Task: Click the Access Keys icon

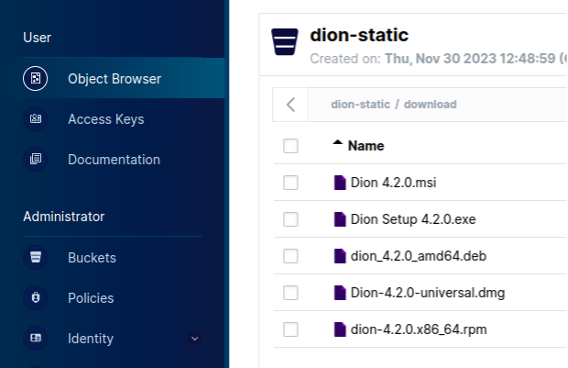Action: 35,119
